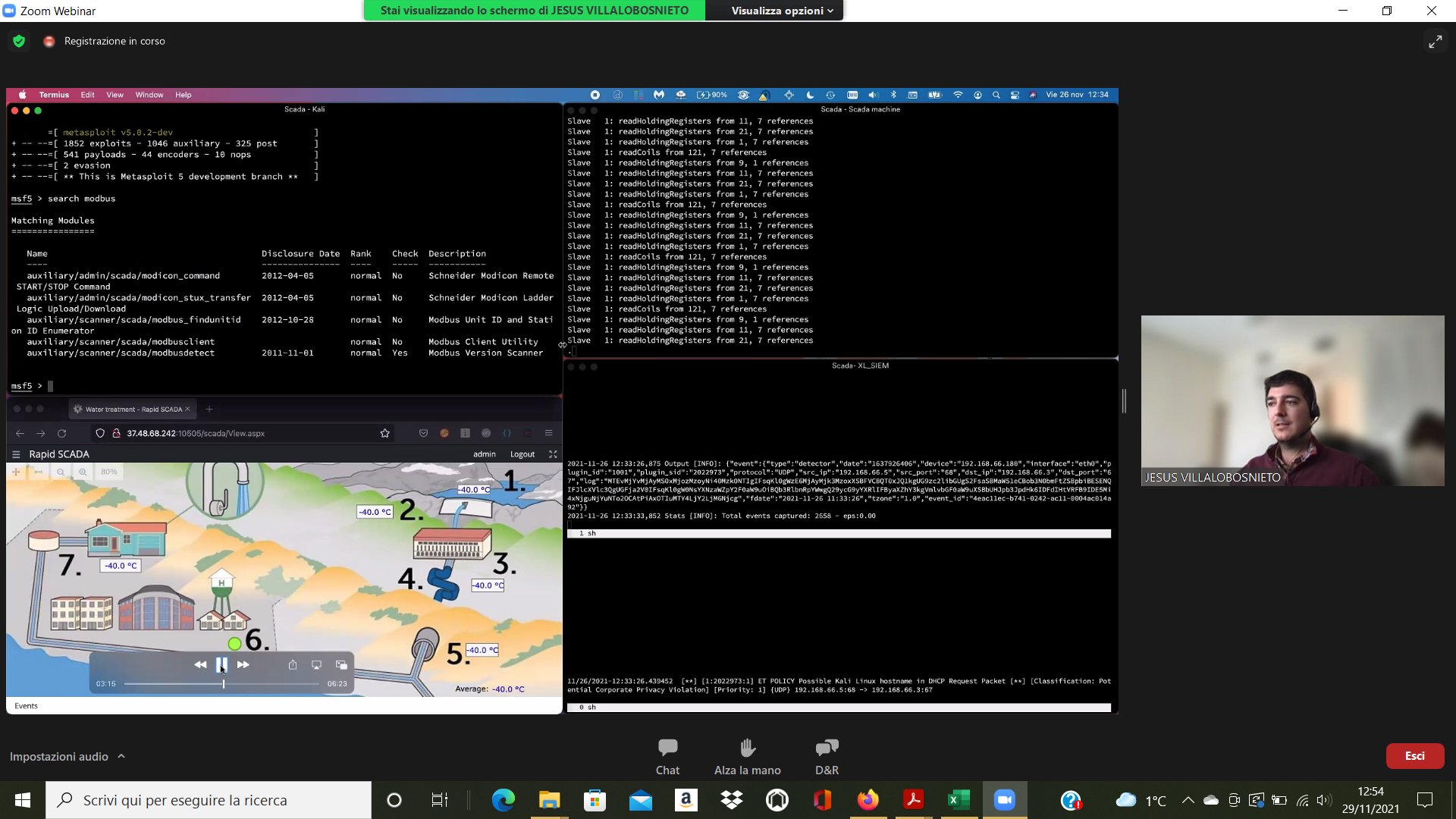Open the D&R questions panel
This screenshot has width=1456, height=819.
(x=827, y=755)
